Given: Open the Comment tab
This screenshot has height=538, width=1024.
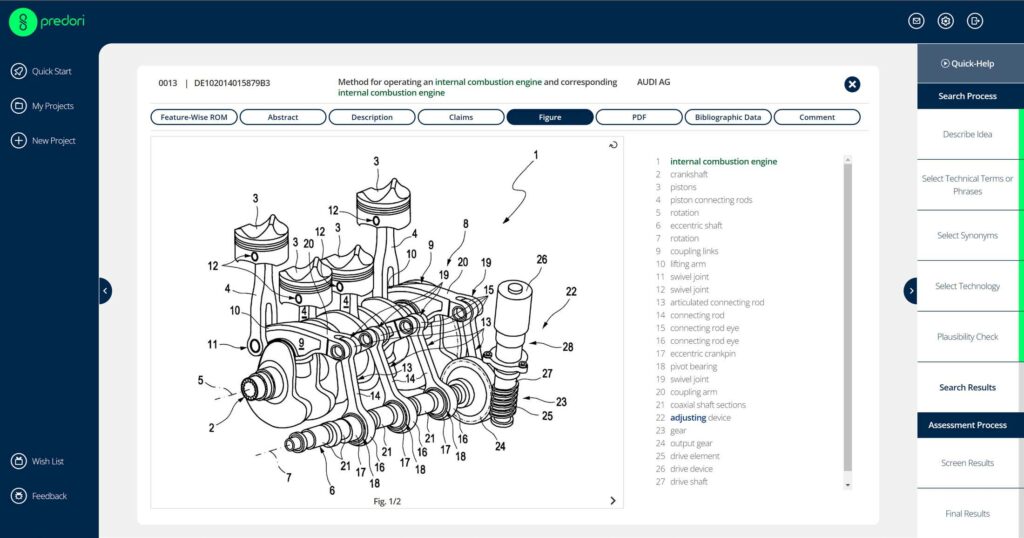Looking at the screenshot, I should click(817, 117).
